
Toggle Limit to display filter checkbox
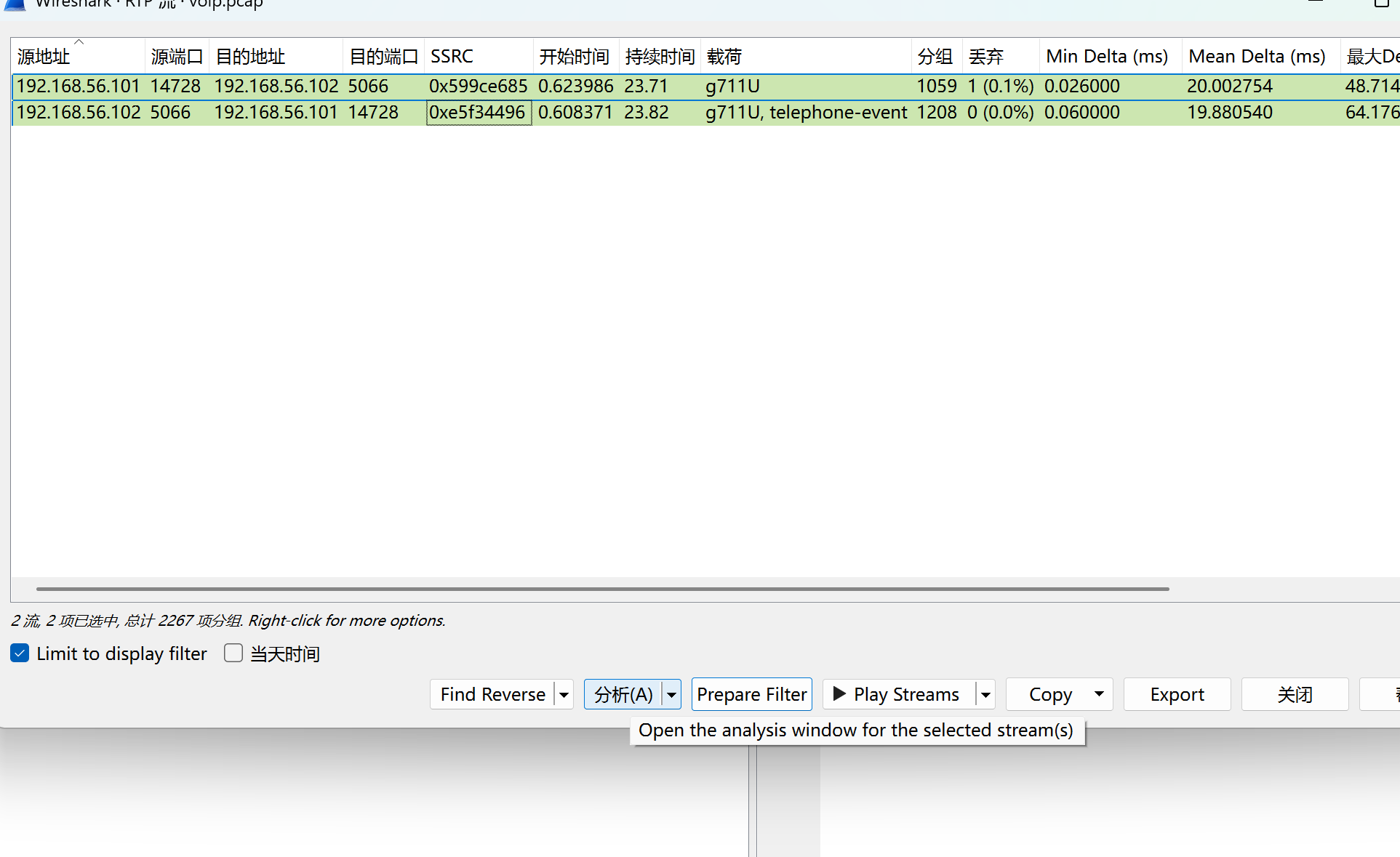pyautogui.click(x=20, y=653)
